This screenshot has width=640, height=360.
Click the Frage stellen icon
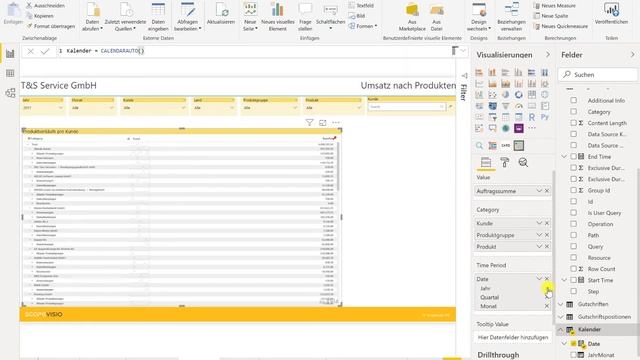point(305,9)
